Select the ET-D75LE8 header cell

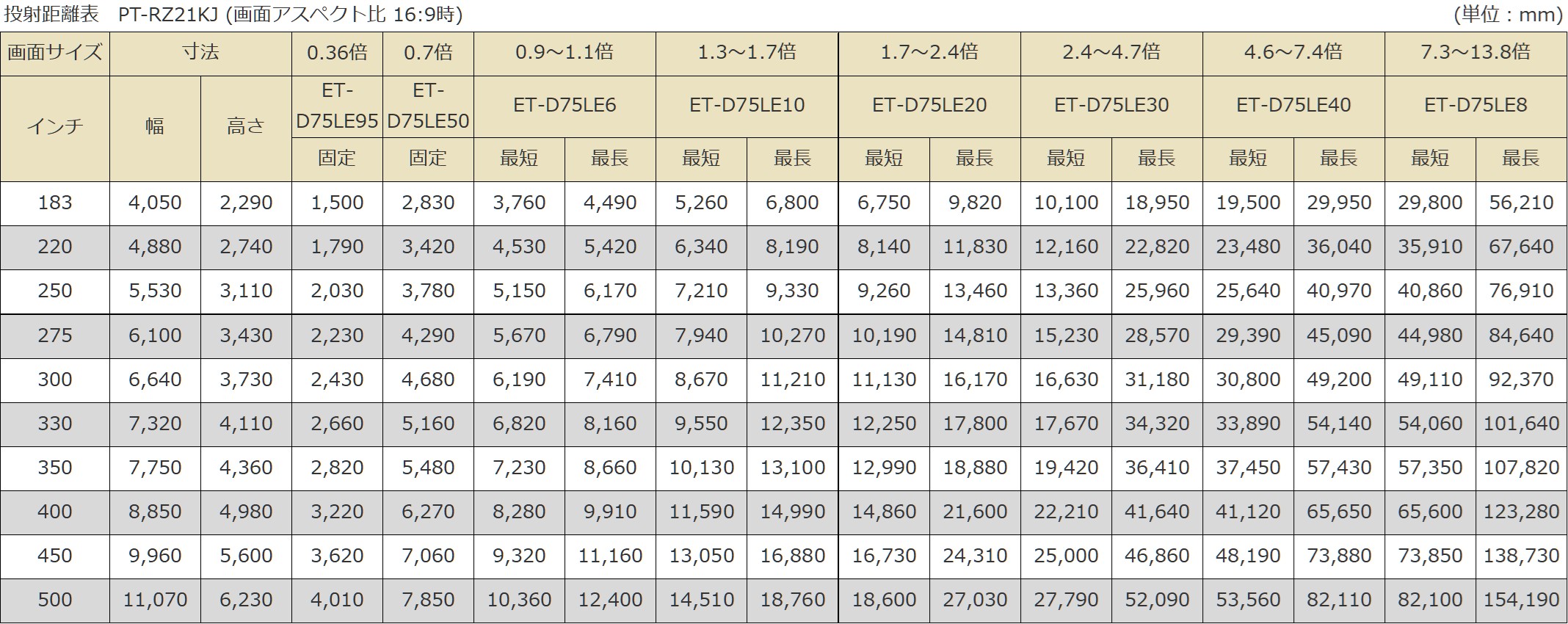(x=1476, y=106)
